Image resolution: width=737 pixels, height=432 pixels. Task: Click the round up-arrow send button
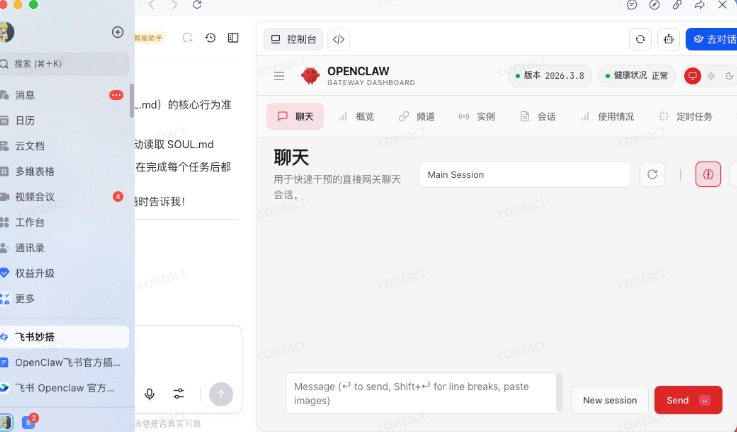pyautogui.click(x=221, y=394)
